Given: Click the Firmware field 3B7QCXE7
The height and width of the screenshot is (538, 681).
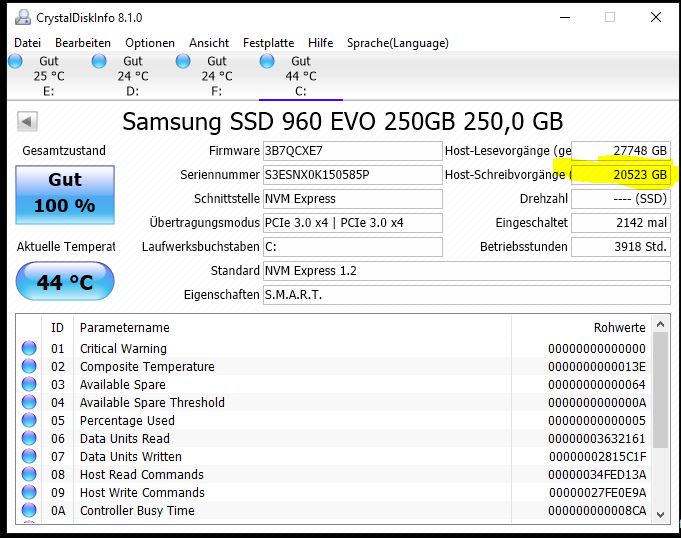Looking at the screenshot, I should 353,151.
